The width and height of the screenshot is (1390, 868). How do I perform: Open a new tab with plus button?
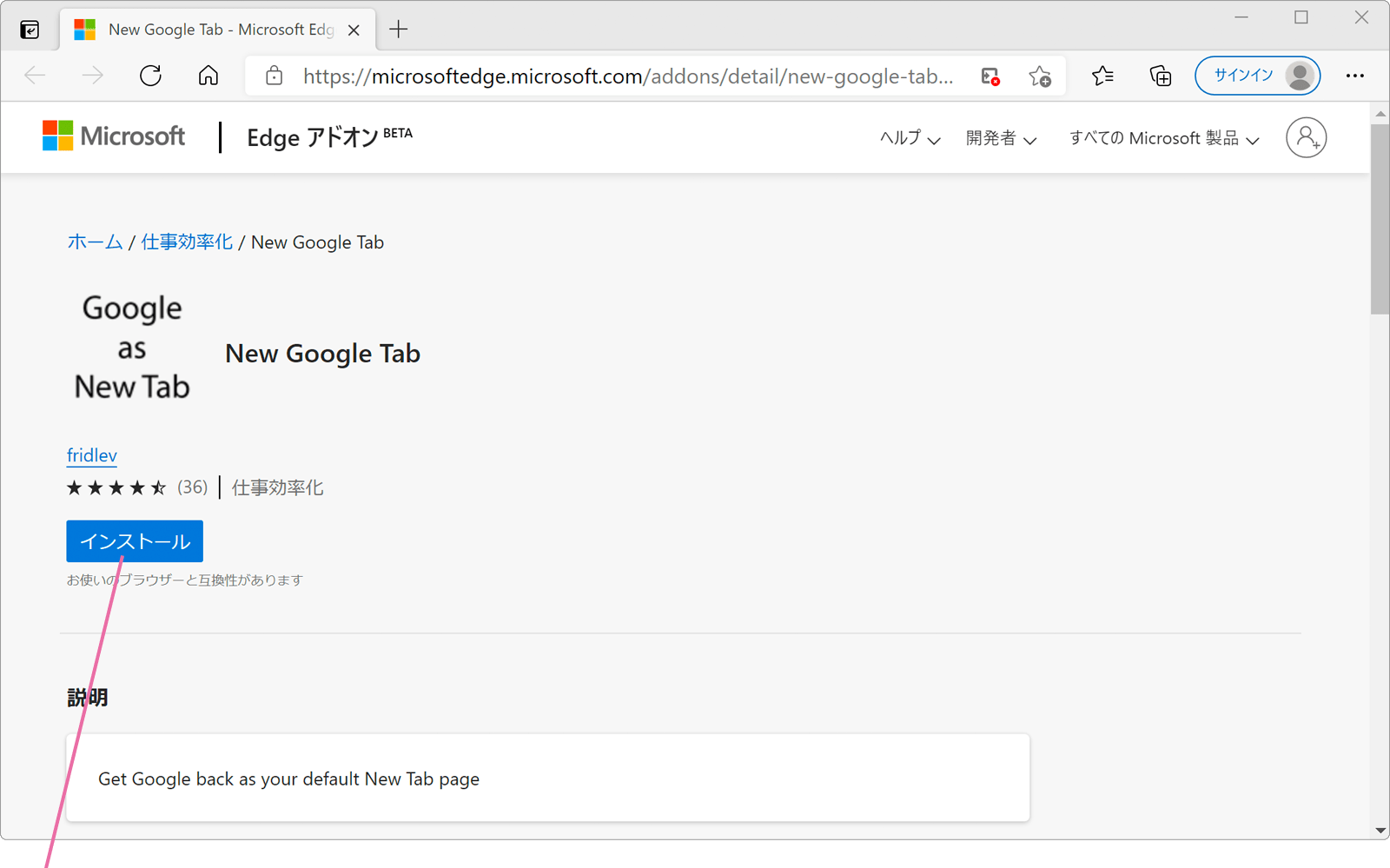point(399,30)
